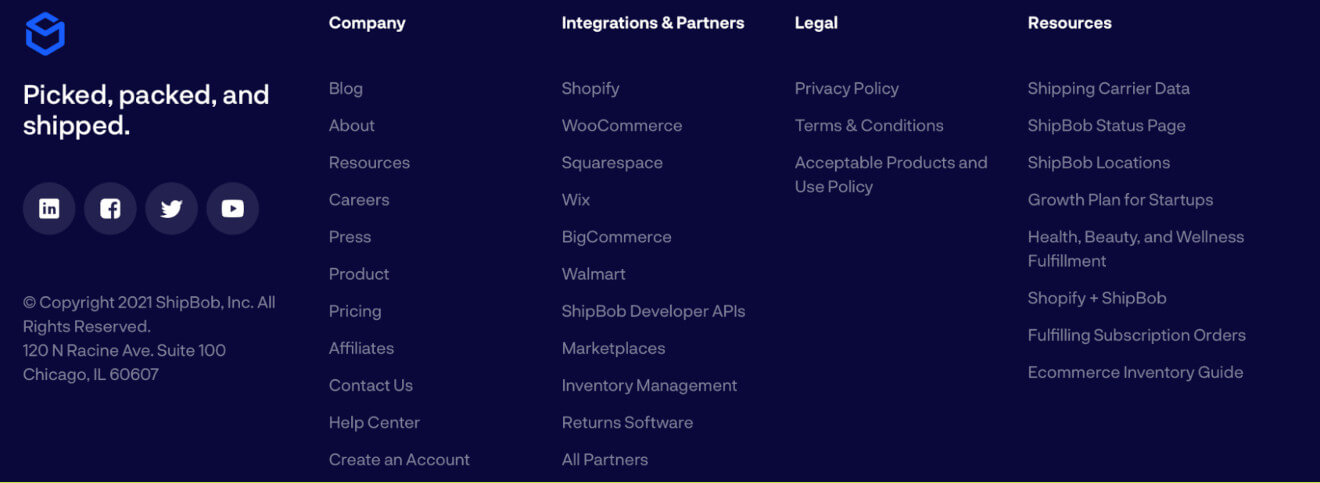Click Create an Account link
This screenshot has height=483, width=1320.
coord(399,458)
